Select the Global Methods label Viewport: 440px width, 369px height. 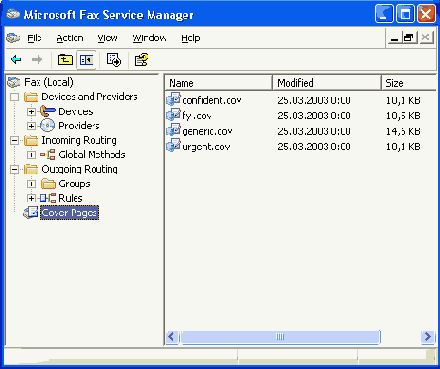coord(92,155)
